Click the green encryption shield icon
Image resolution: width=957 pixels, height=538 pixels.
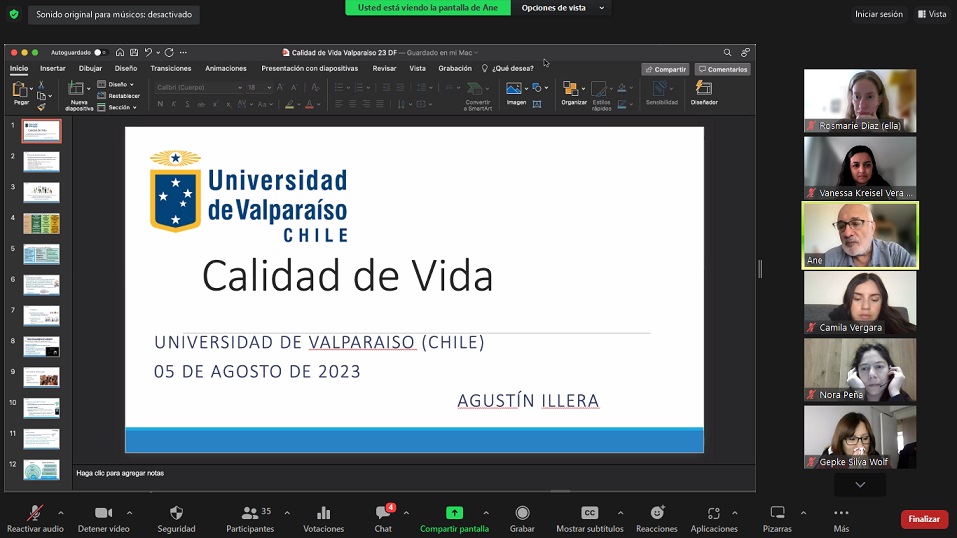pyautogui.click(x=14, y=14)
